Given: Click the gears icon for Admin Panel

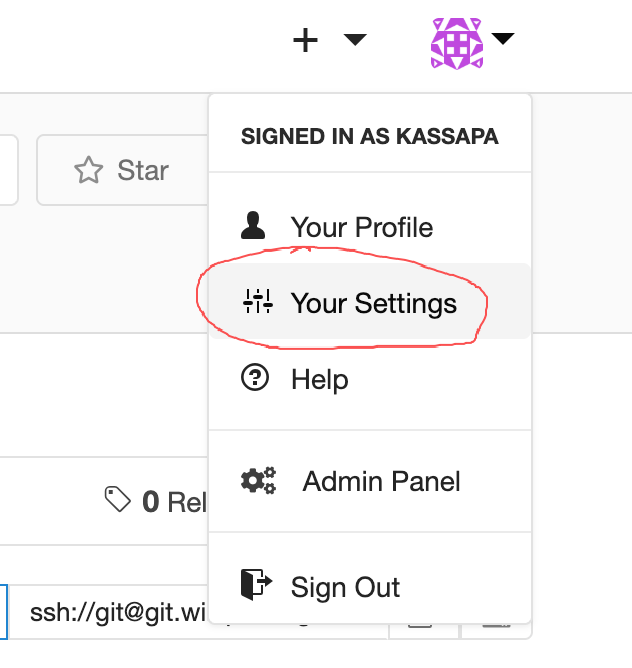Looking at the screenshot, I should pos(258,481).
